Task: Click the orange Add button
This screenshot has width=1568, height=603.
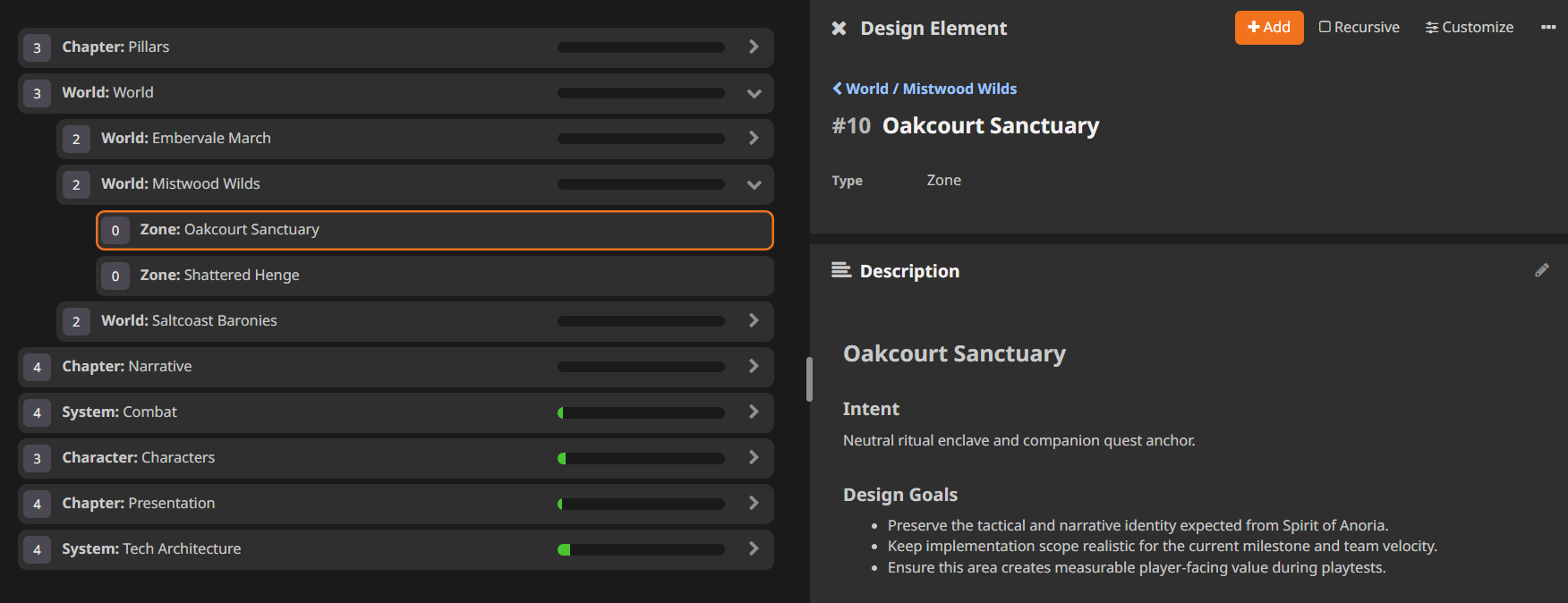Action: point(1268,28)
